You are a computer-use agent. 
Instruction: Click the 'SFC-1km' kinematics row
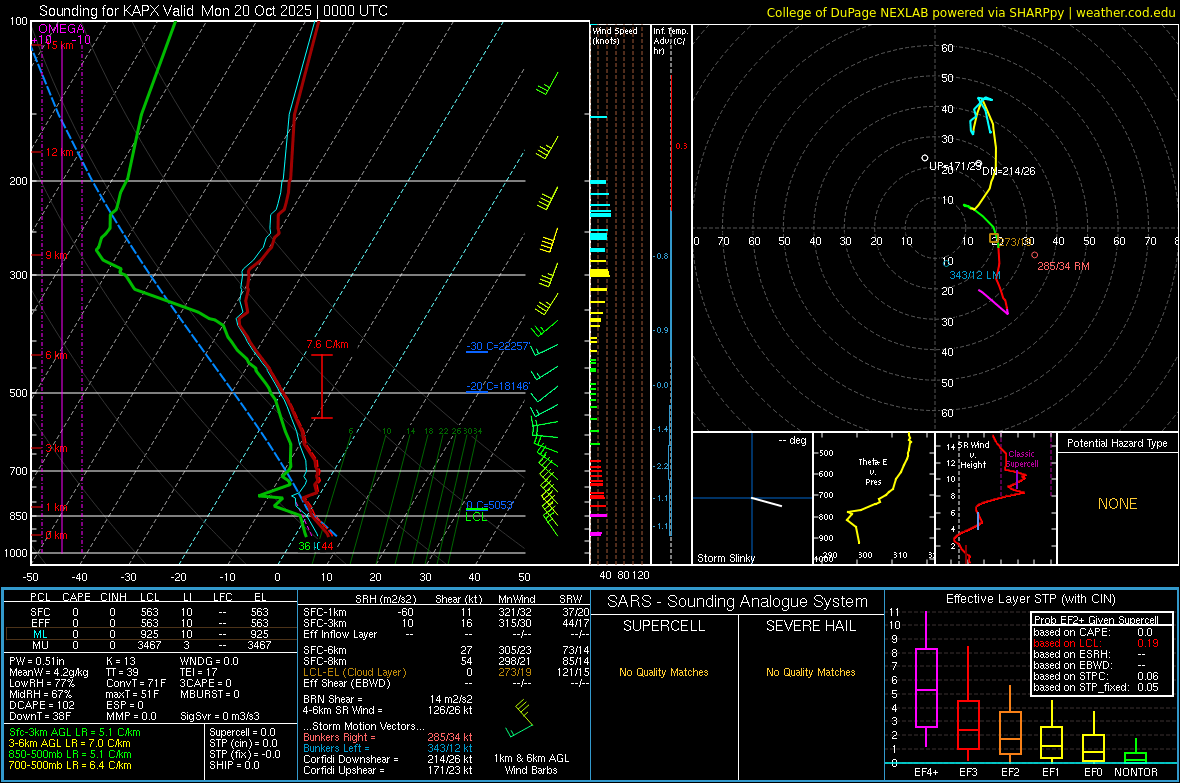[x=446, y=612]
